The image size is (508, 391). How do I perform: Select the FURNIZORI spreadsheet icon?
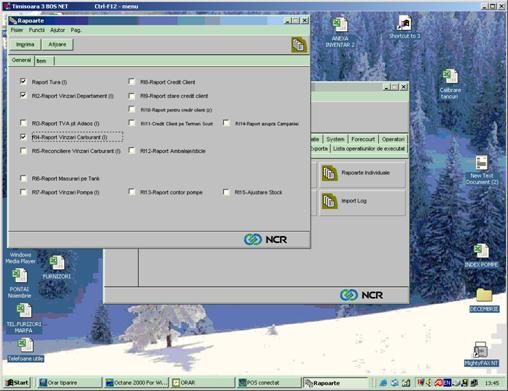click(57, 263)
